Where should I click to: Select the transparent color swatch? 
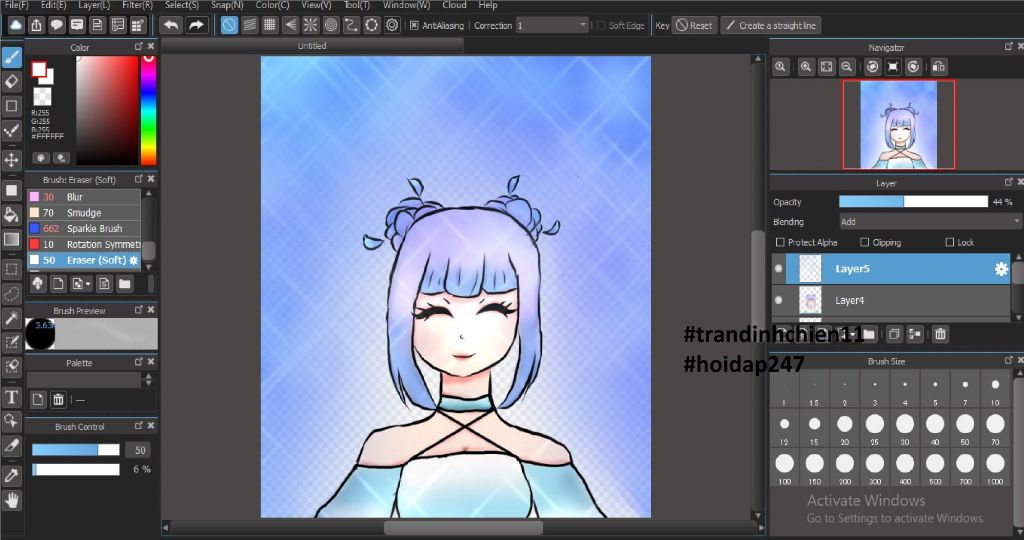[x=42, y=97]
